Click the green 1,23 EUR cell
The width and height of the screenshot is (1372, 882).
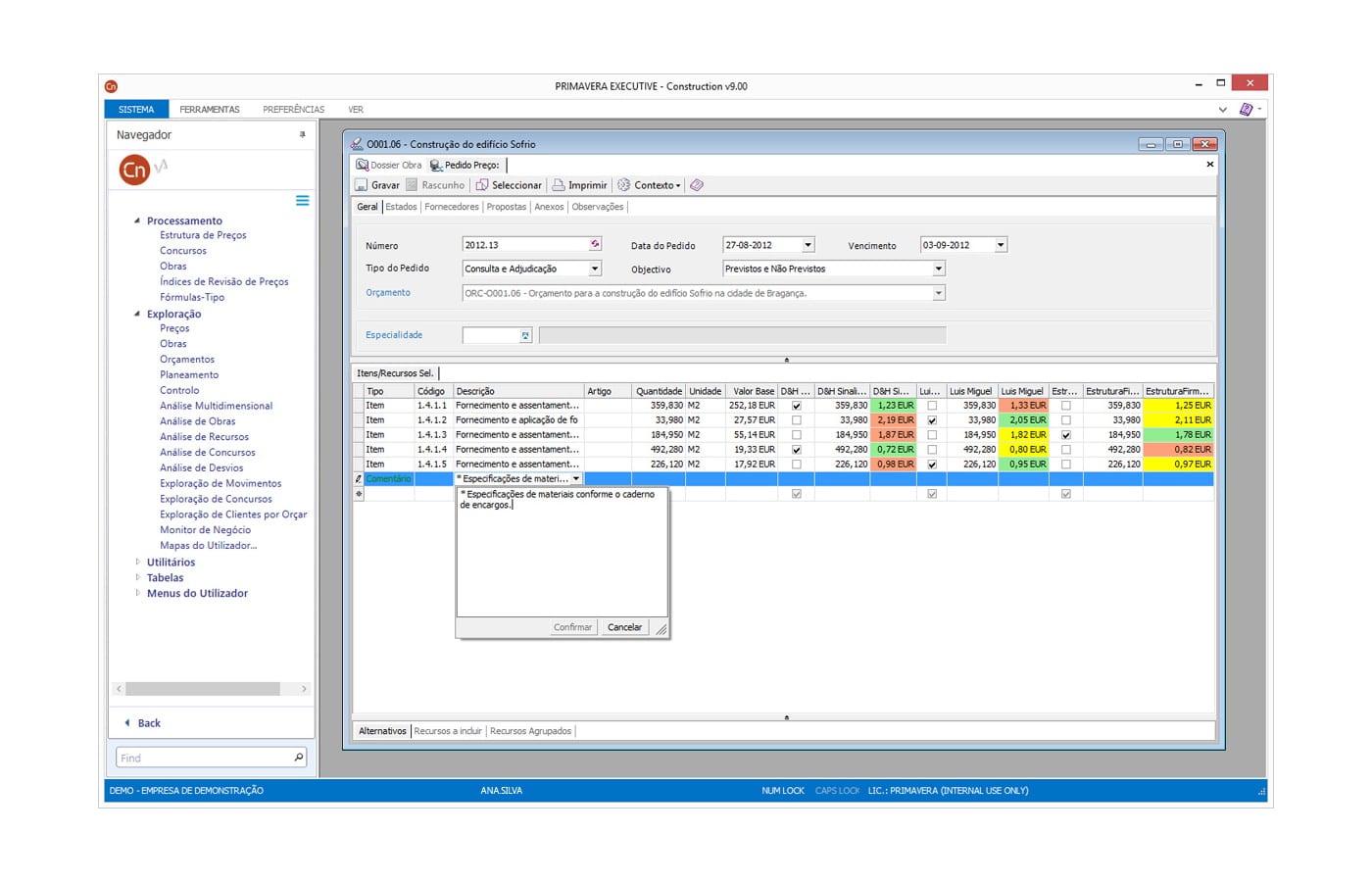coord(893,406)
